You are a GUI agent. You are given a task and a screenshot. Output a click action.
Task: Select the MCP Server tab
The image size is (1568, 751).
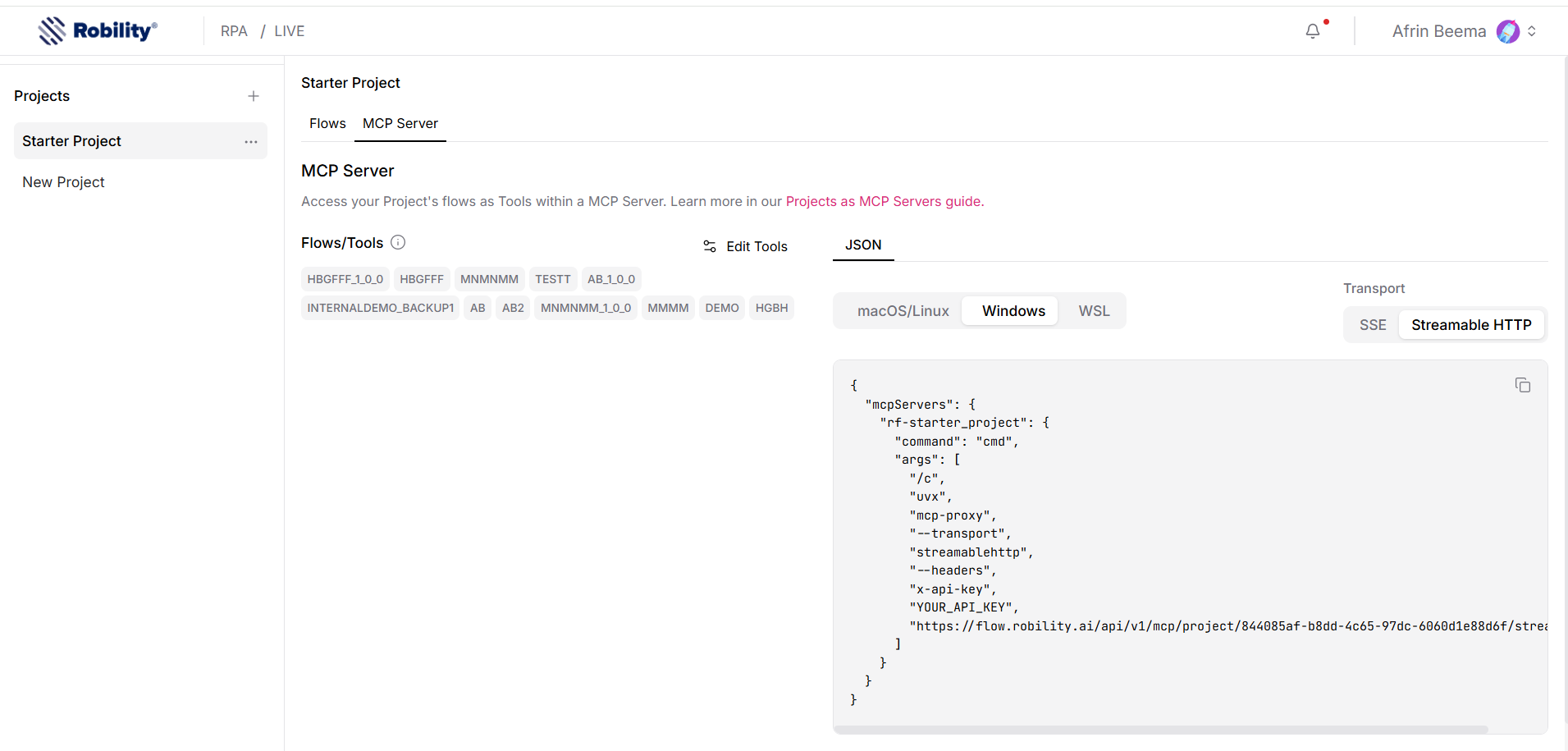[x=400, y=123]
